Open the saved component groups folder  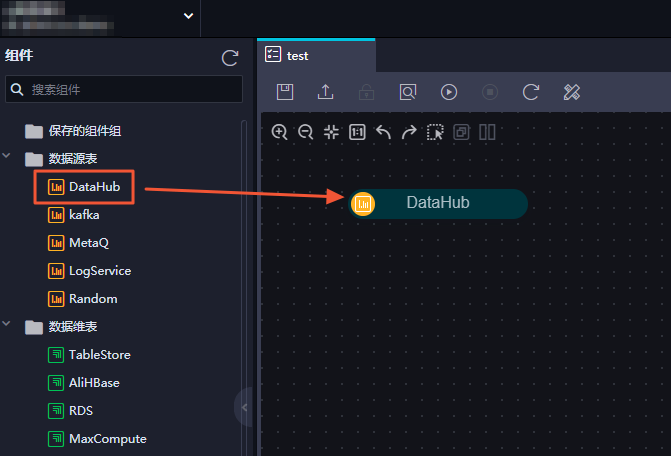(x=73, y=131)
